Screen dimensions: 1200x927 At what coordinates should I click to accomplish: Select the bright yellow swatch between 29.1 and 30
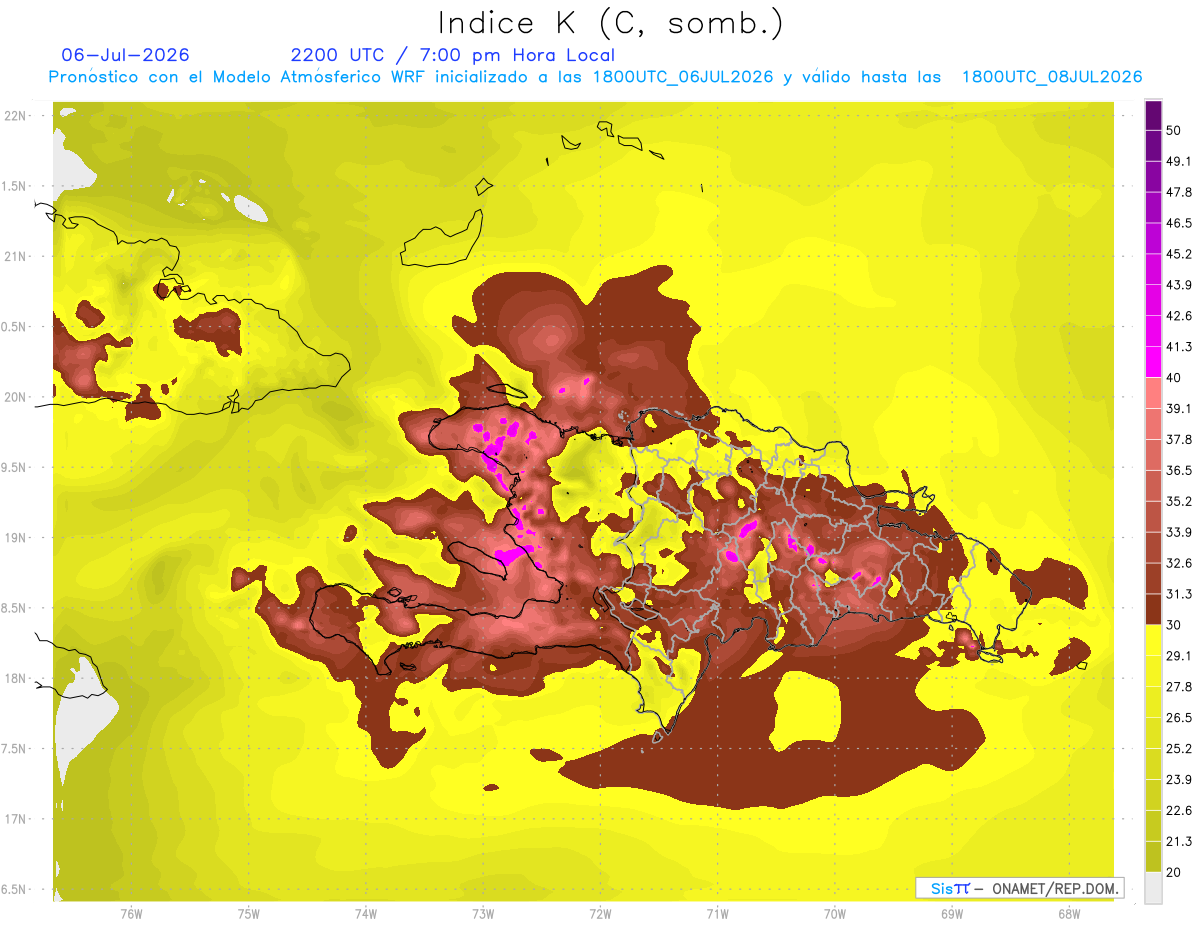(x=1153, y=640)
